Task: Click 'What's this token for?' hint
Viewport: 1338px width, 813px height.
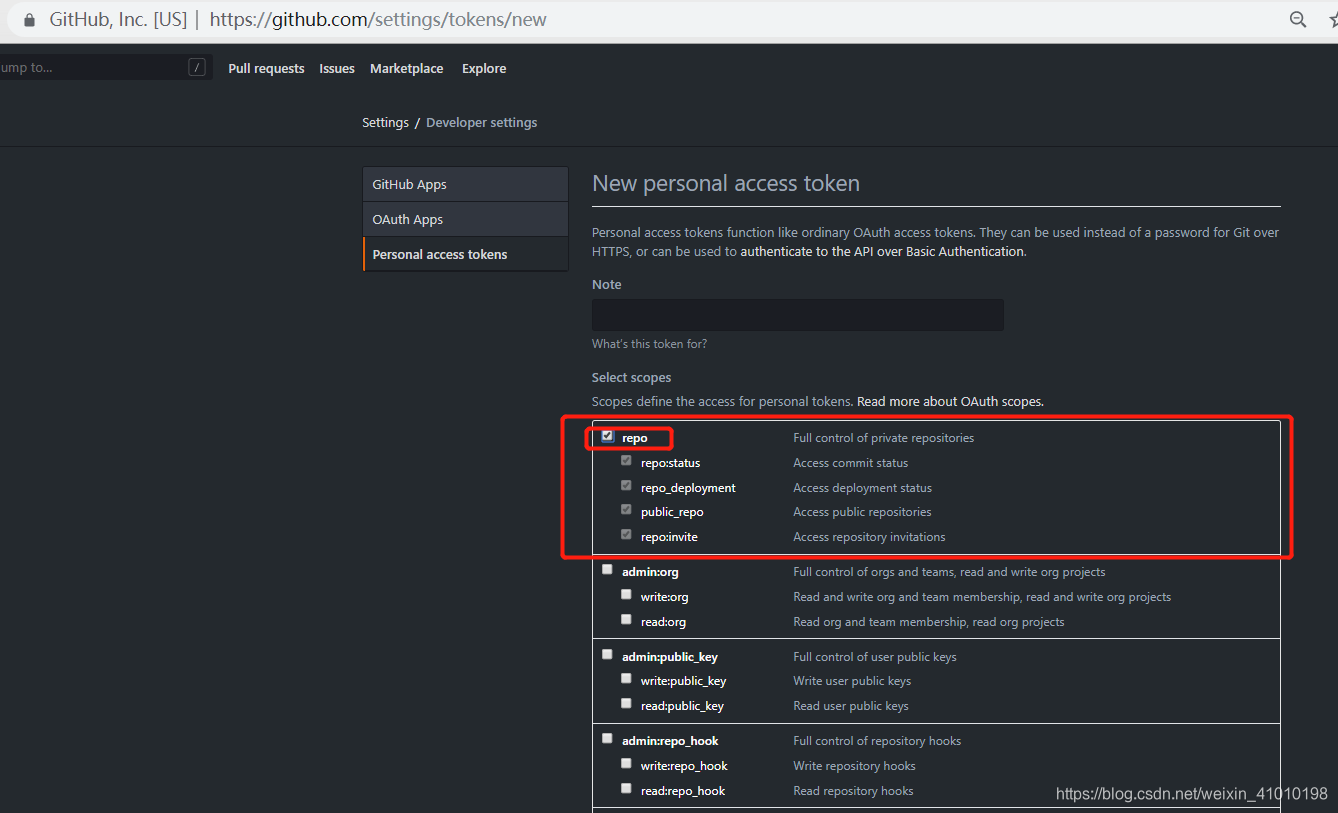Action: 649,344
